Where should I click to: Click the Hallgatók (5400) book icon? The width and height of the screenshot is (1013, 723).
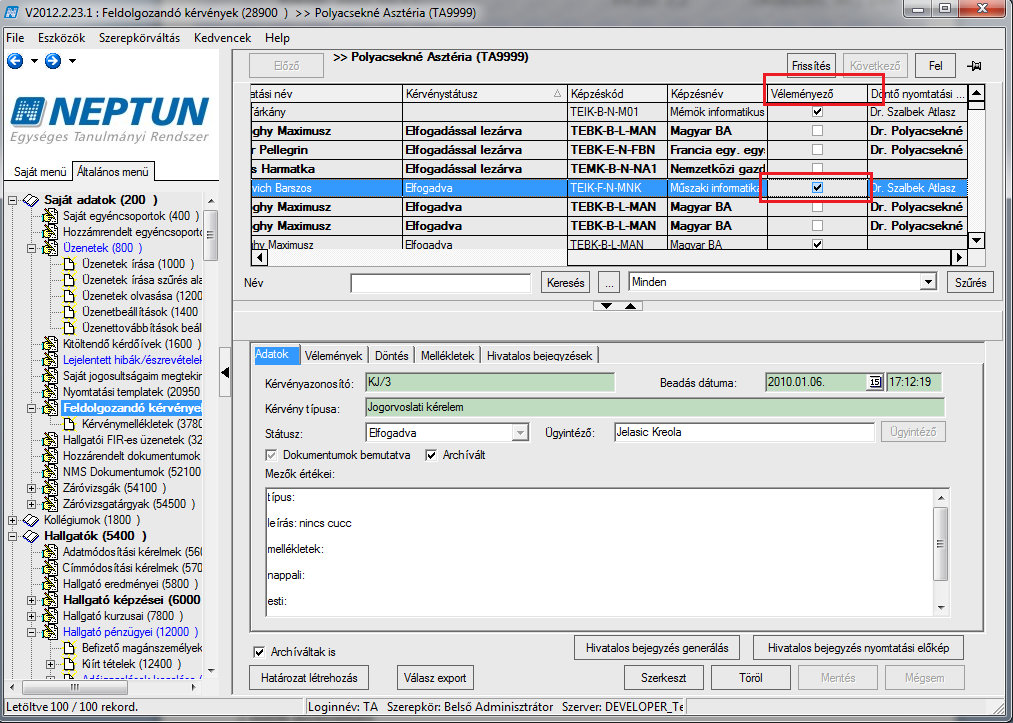click(30, 536)
